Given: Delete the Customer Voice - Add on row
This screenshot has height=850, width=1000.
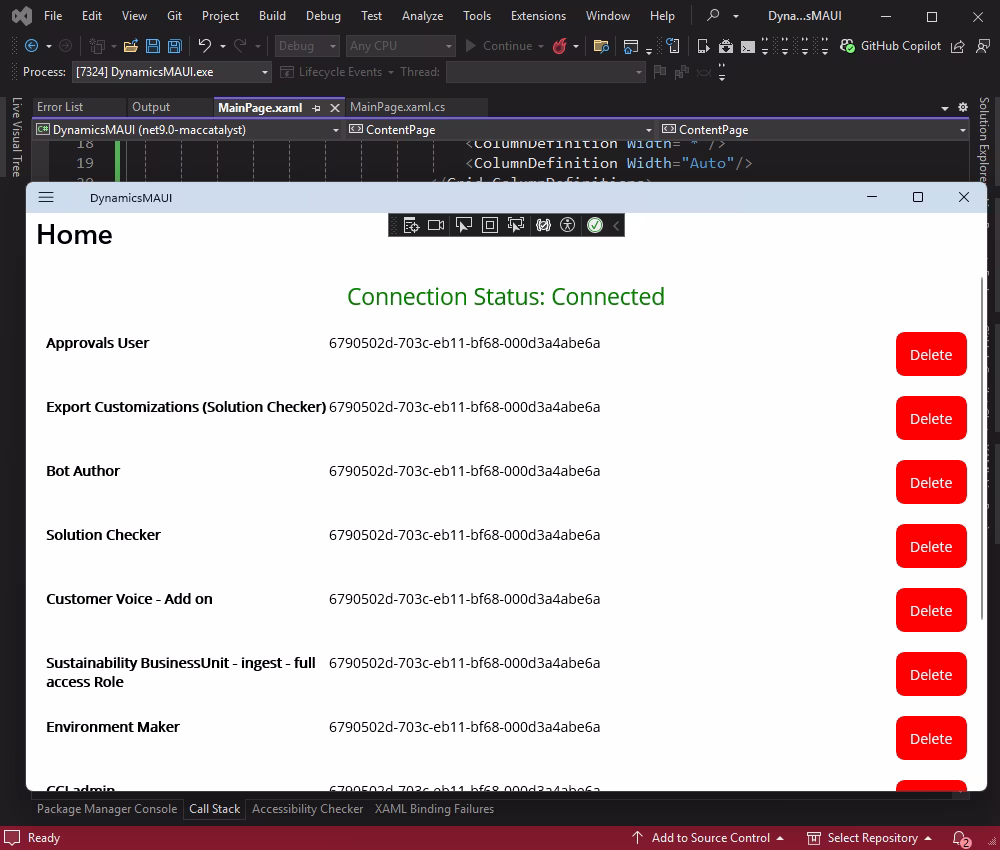Looking at the screenshot, I should [930, 611].
